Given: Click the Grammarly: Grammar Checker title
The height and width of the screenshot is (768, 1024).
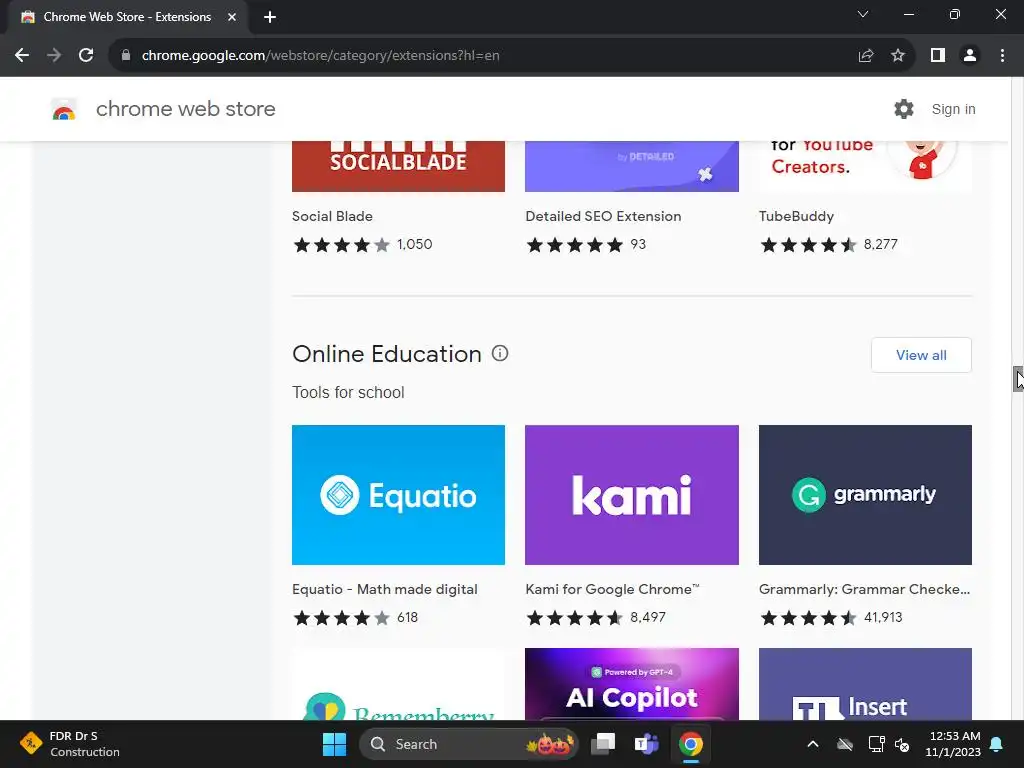Looking at the screenshot, I should [x=865, y=589].
